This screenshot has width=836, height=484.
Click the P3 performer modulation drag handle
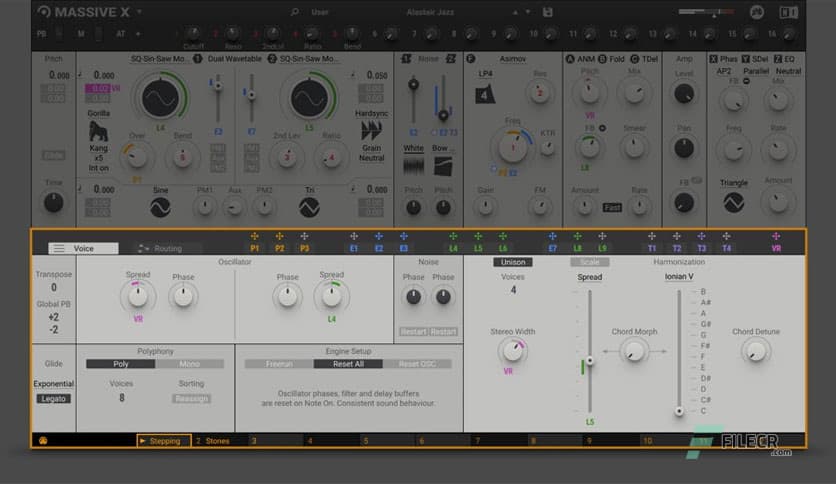[304, 236]
